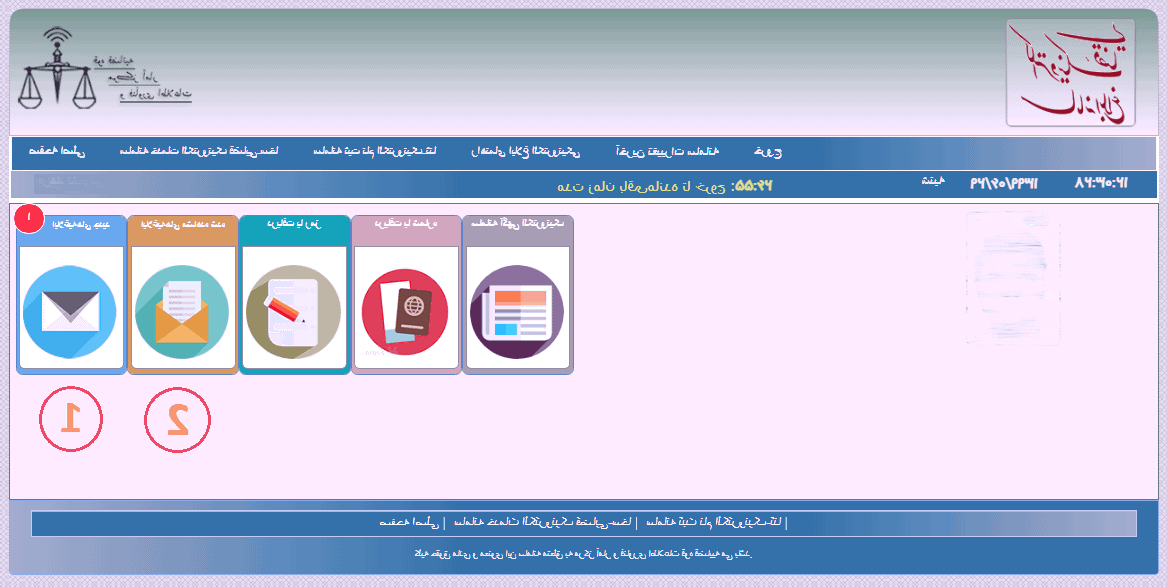Screen dimensions: 1167x587
Task: Open the shortest item in the navigation menu
Action: tap(768, 152)
